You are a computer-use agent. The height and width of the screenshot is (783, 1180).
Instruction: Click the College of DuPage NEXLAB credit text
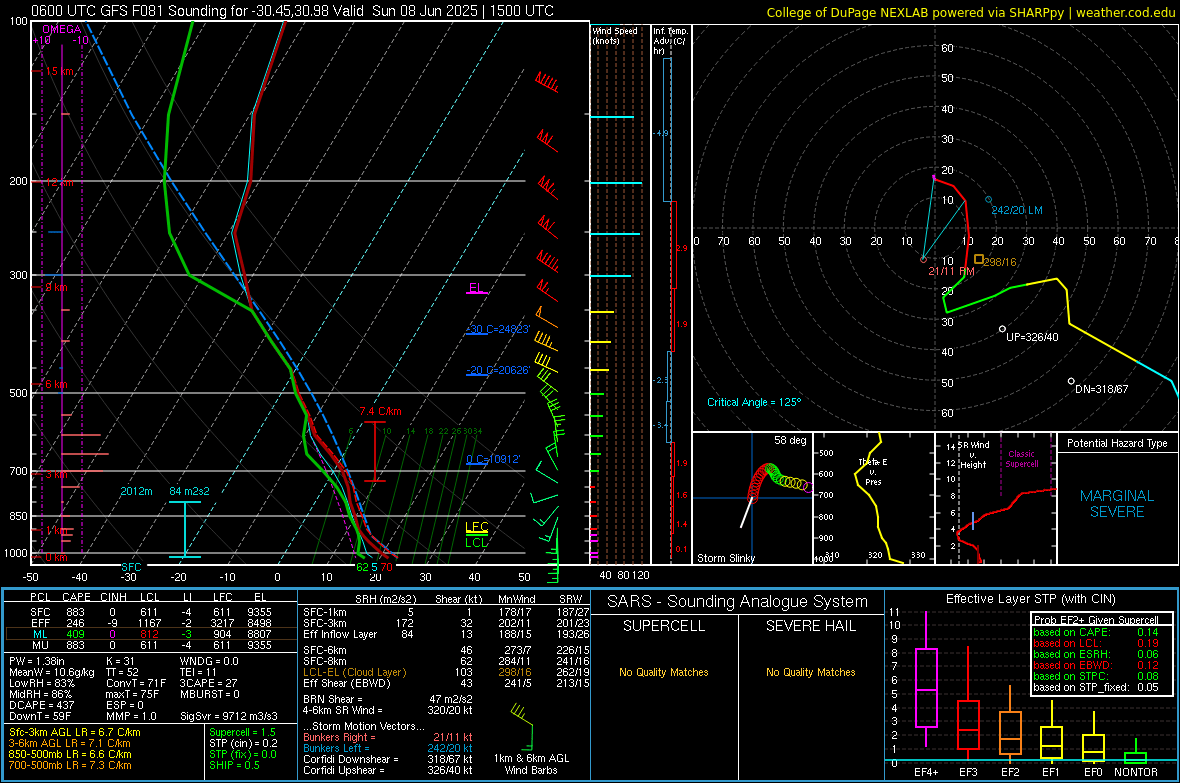click(x=970, y=13)
